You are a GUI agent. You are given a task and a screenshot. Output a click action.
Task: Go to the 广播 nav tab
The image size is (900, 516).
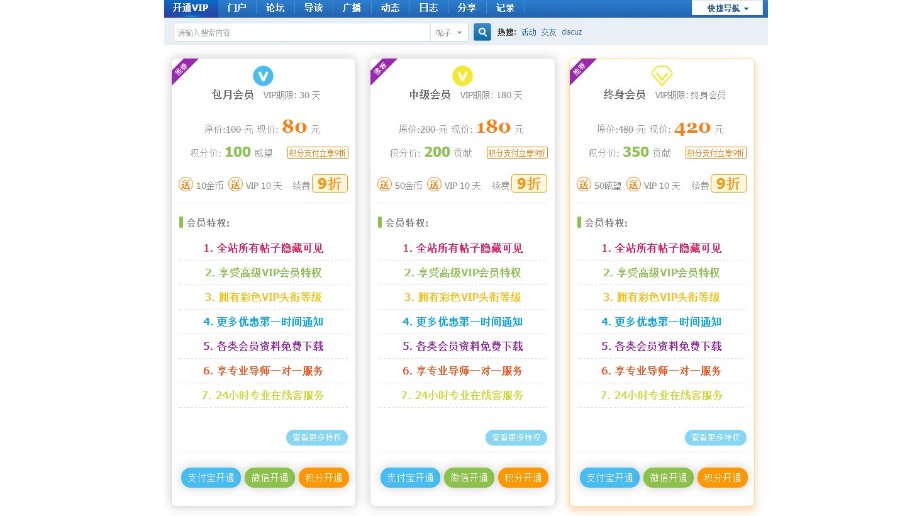coord(351,8)
